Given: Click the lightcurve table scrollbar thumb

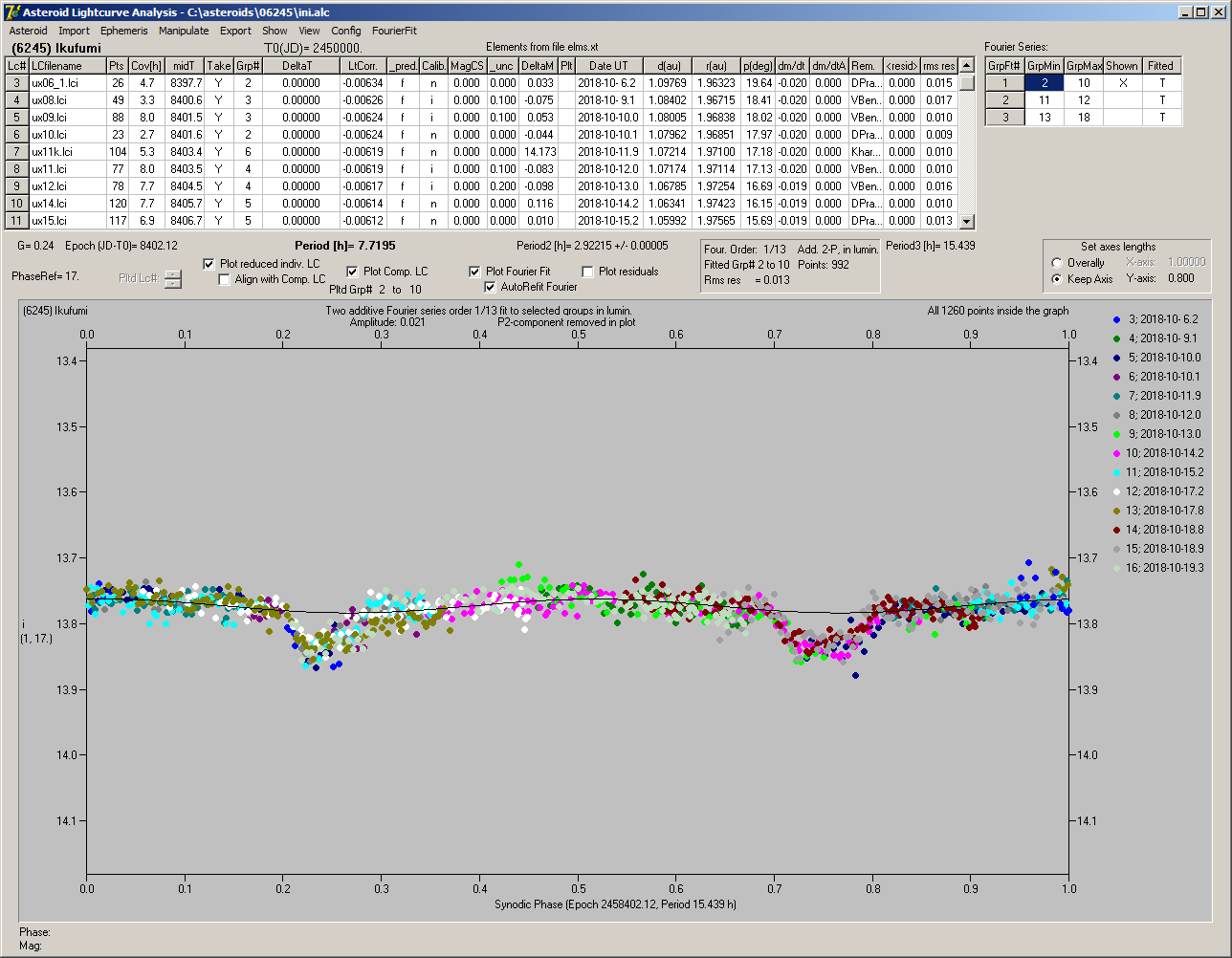Looking at the screenshot, I should (967, 82).
